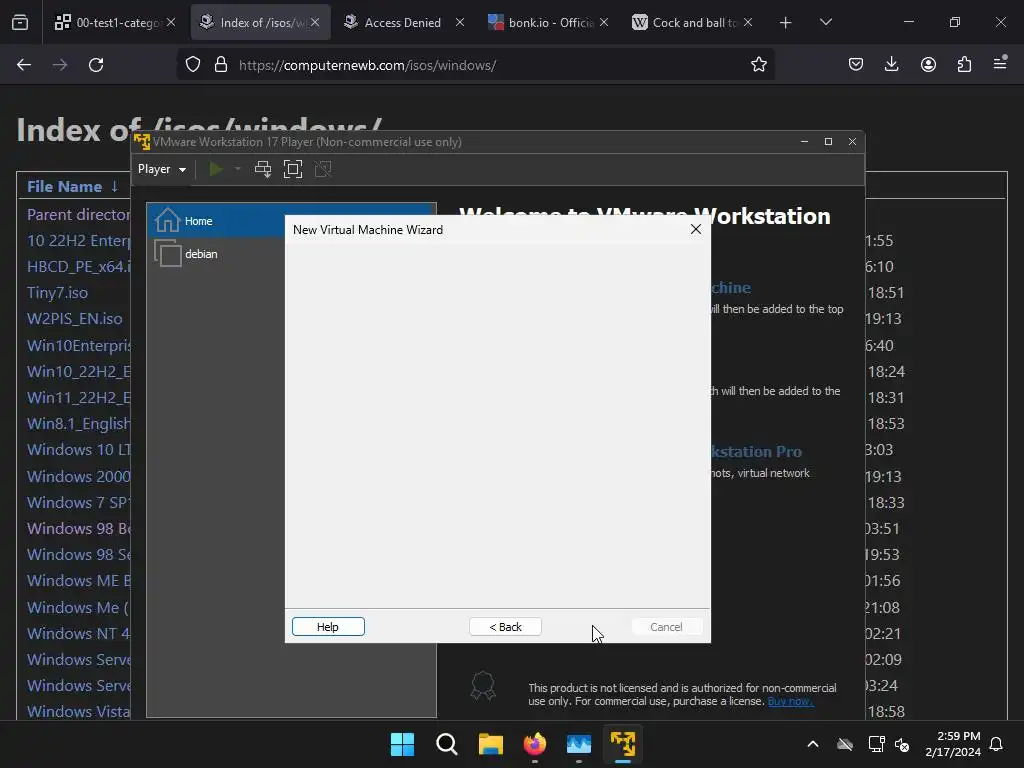Screen dimensions: 1024x768
Task: Open Save to Pocket icon in toolbar
Action: [x=856, y=64]
